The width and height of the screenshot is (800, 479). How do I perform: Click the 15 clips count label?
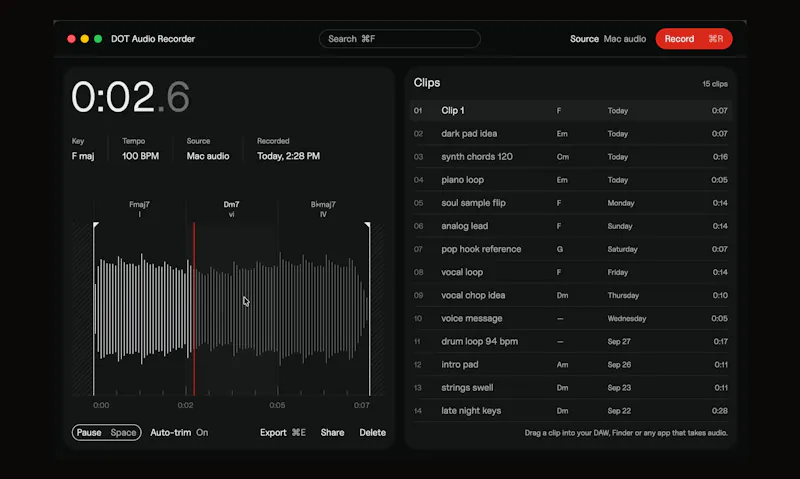(x=715, y=84)
